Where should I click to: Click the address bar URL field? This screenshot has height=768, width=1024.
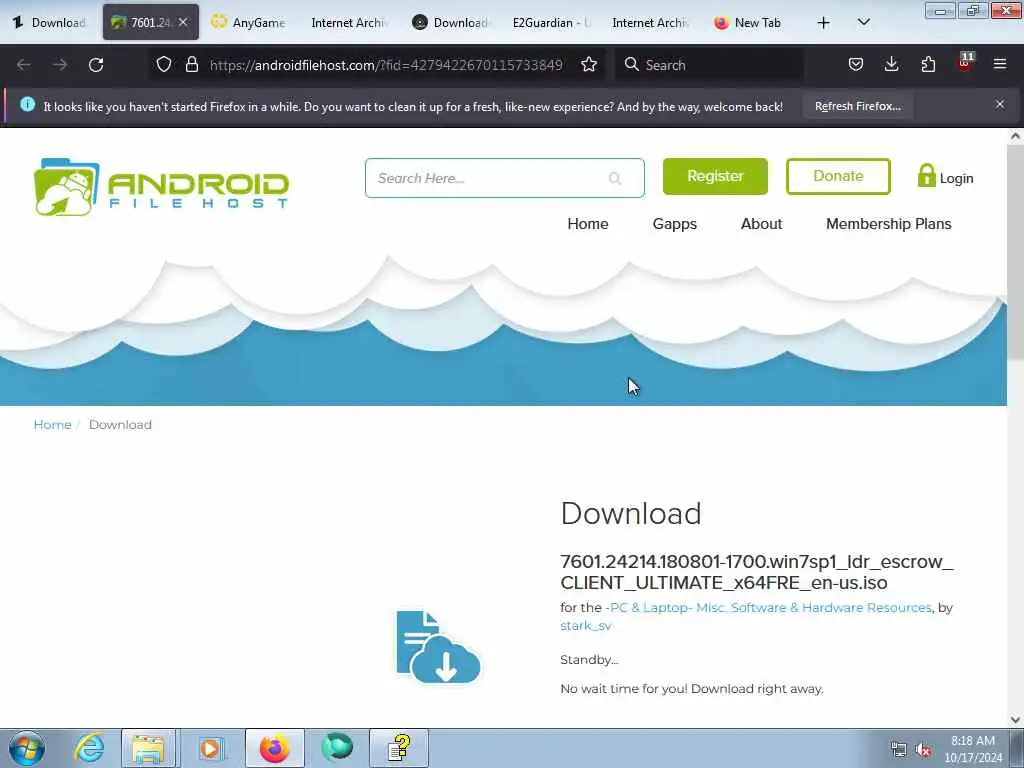coord(385,65)
